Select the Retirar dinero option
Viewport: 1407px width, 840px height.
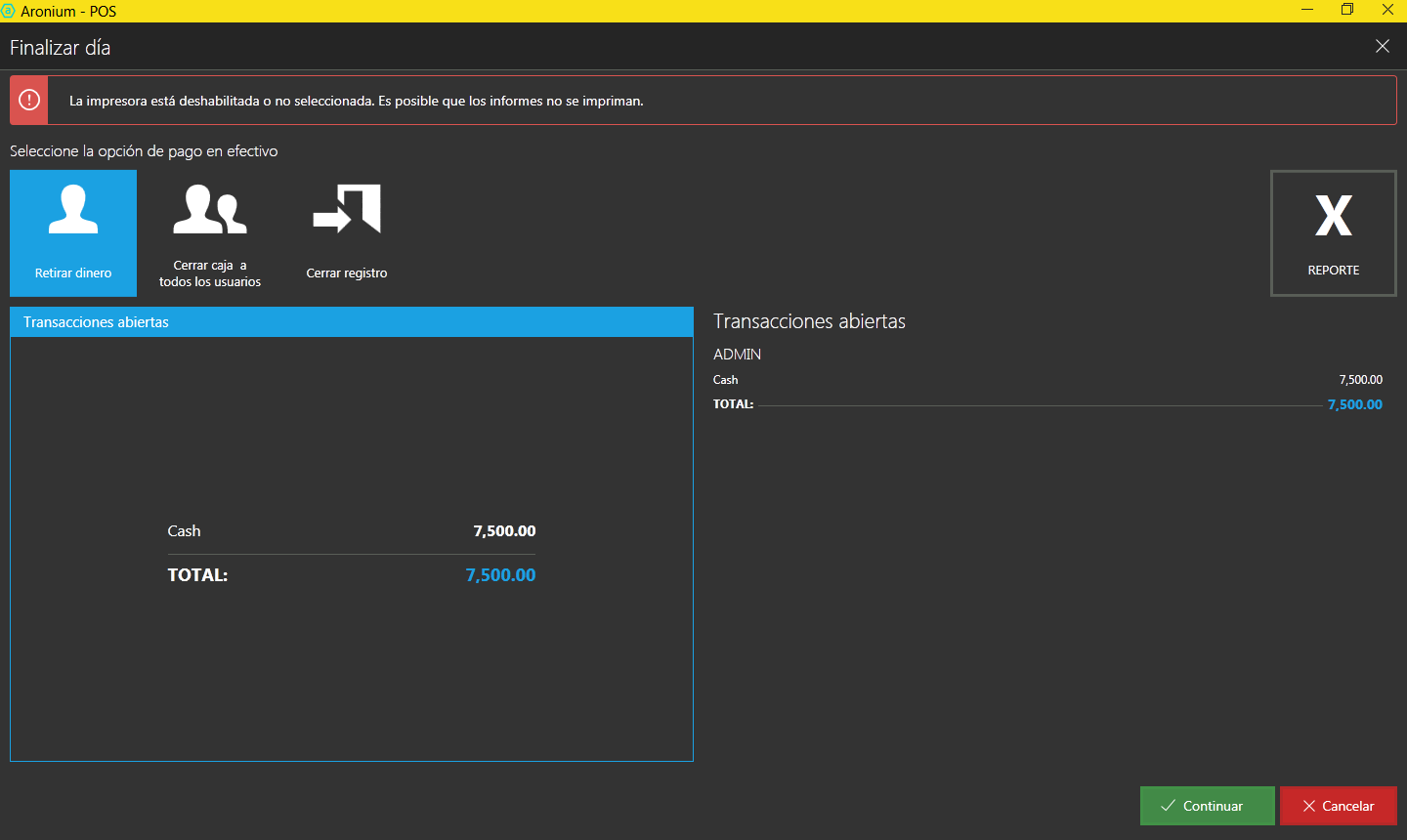point(73,232)
